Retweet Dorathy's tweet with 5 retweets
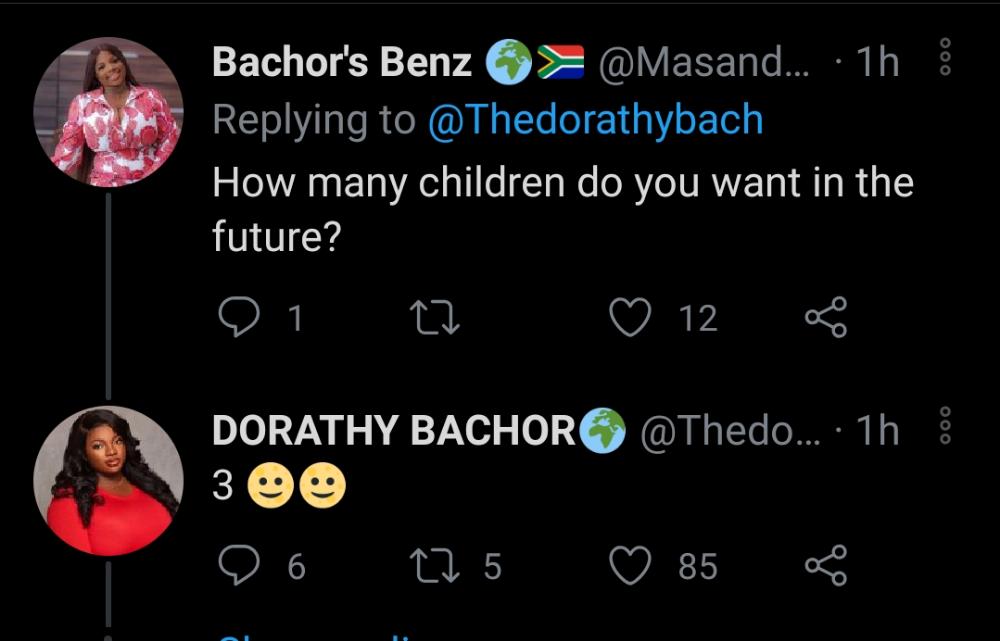 435,567
